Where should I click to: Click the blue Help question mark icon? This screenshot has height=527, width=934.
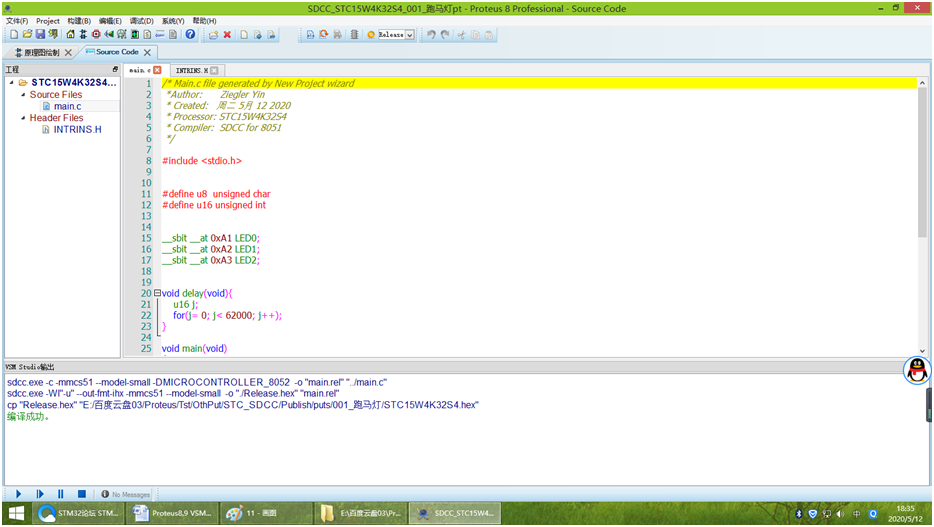(190, 34)
